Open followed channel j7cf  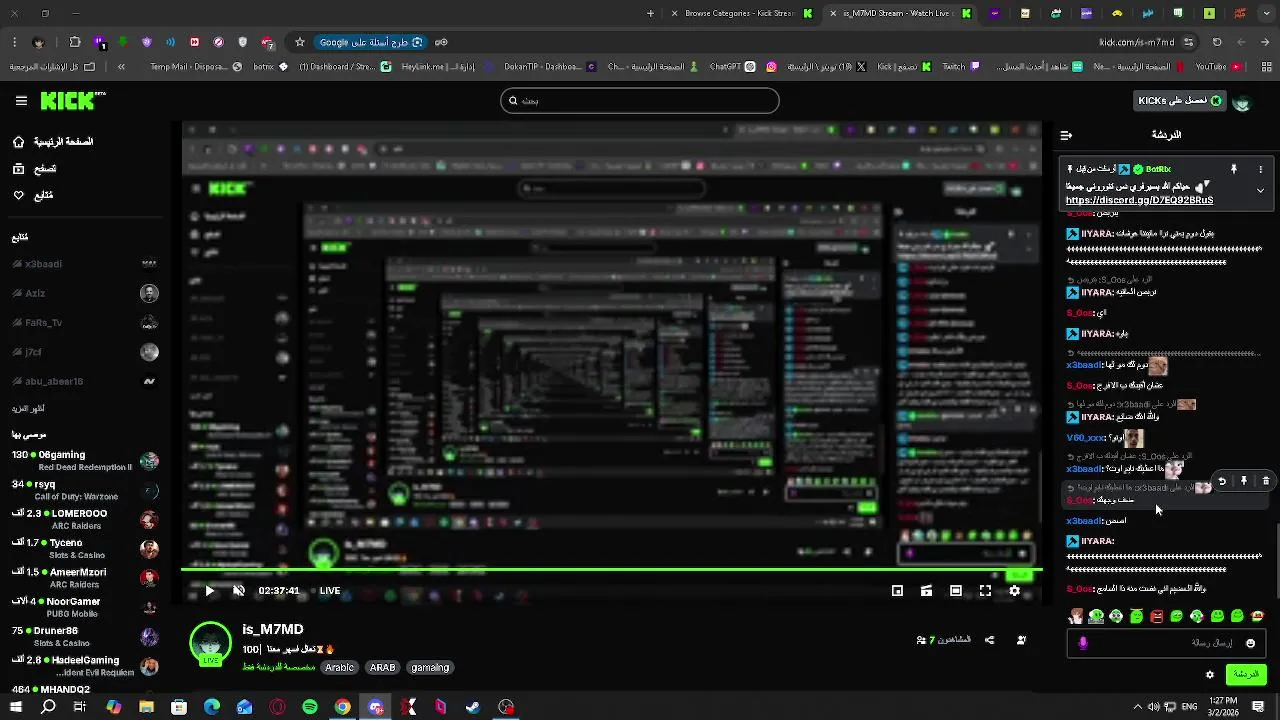click(85, 352)
